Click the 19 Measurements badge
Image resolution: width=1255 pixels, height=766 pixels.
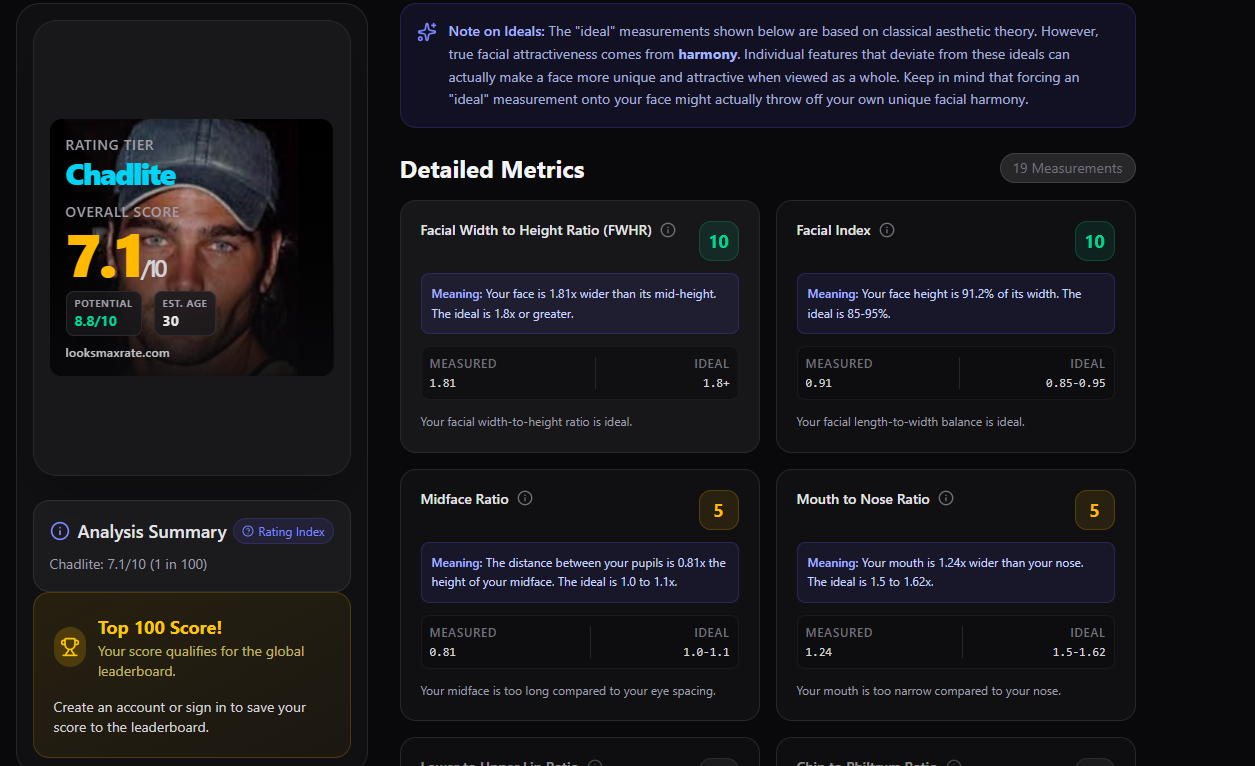point(1067,168)
